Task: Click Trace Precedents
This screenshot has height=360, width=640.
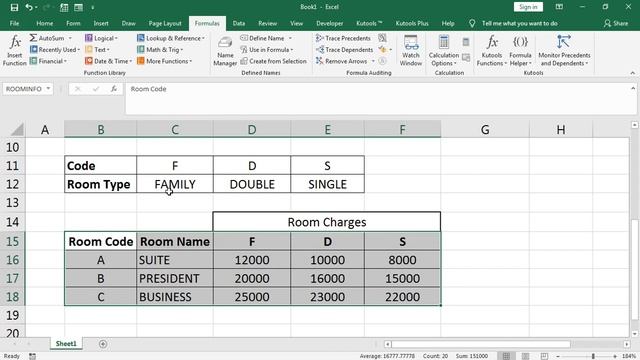Action: (x=343, y=38)
